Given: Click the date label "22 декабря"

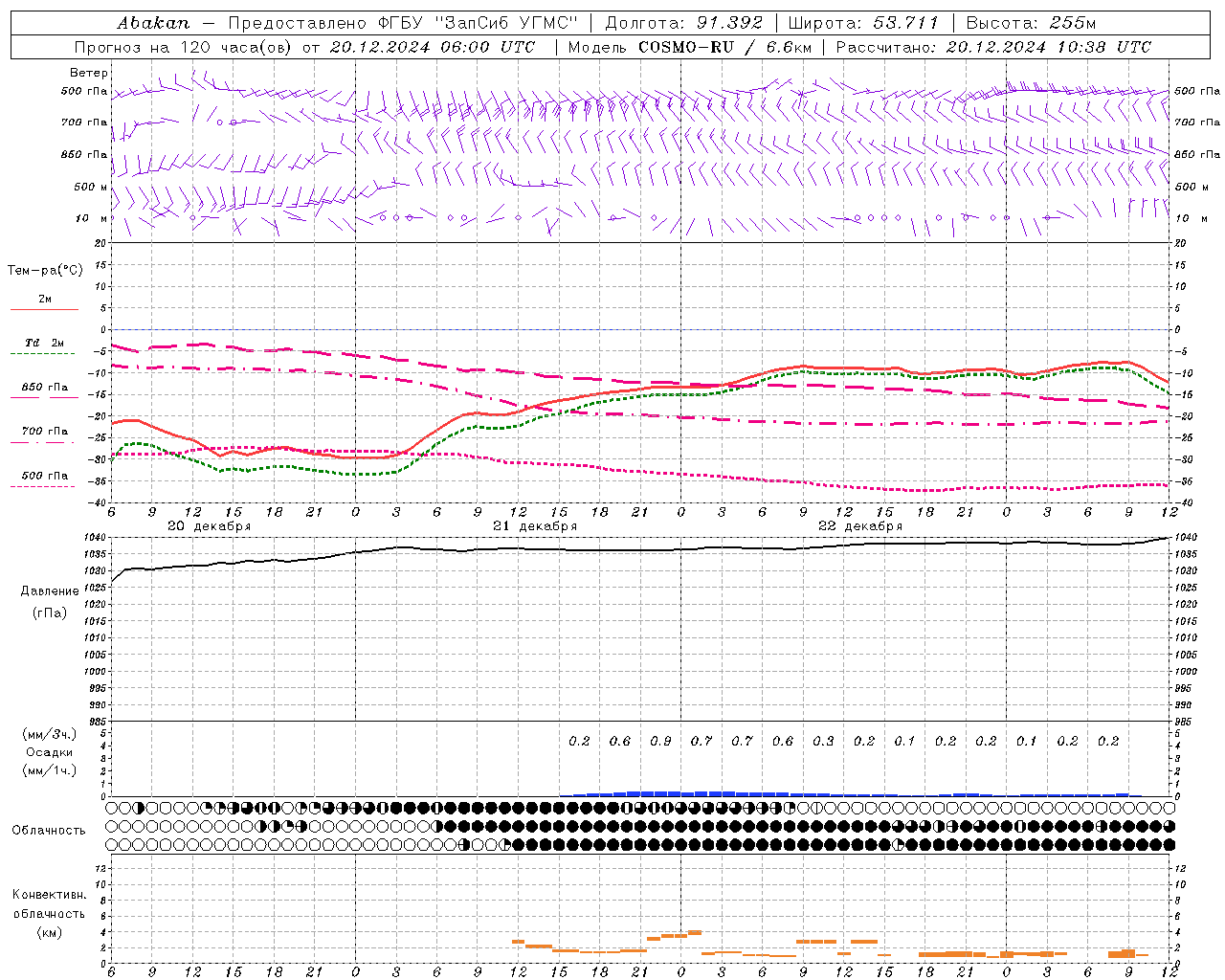Looking at the screenshot, I should [860, 526].
